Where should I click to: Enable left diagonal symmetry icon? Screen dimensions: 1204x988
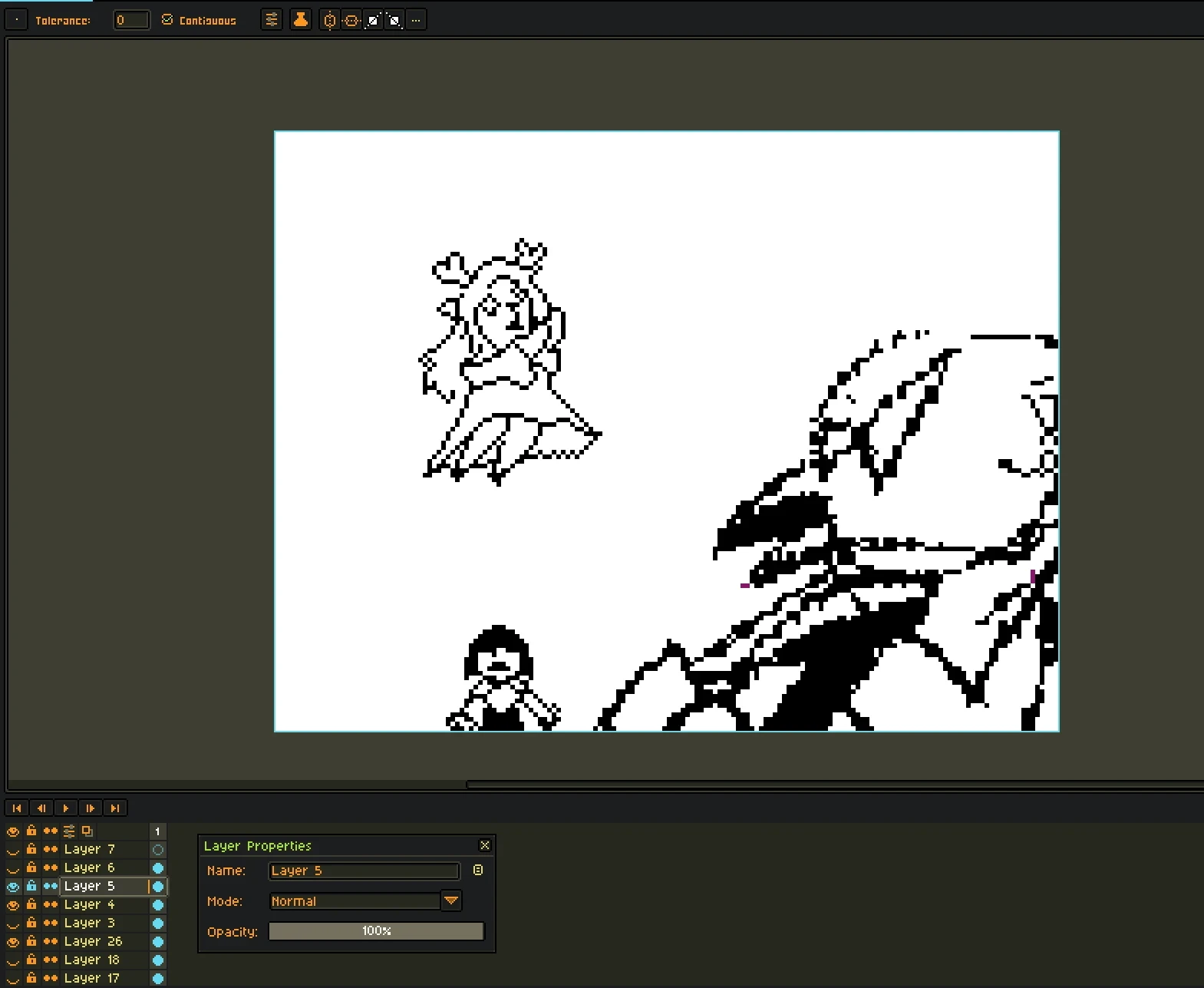click(394, 21)
